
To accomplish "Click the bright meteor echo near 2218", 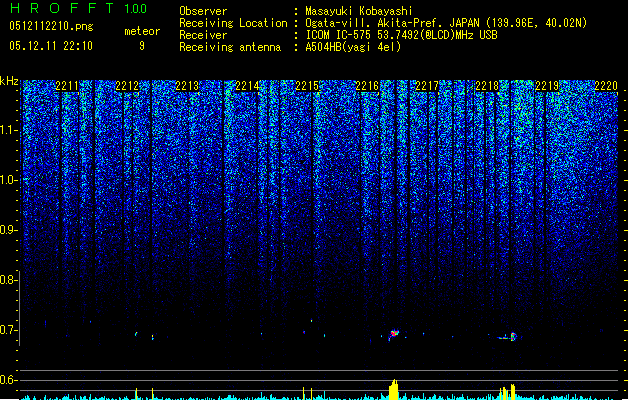I will tap(512, 337).
